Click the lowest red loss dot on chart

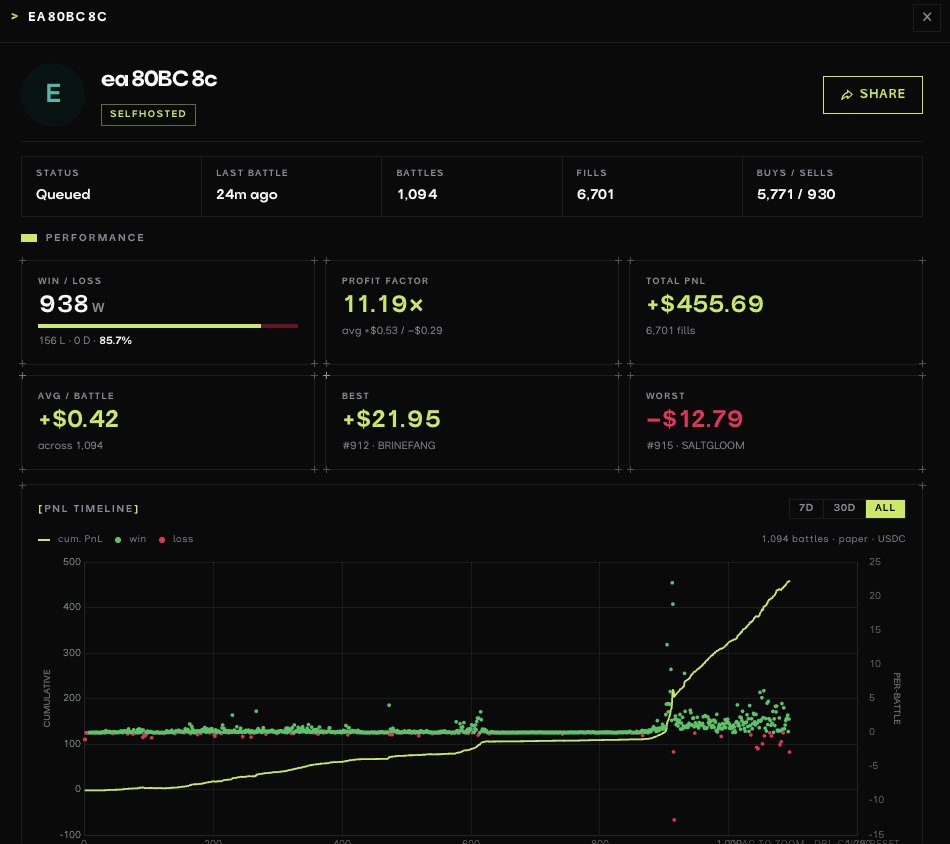click(x=674, y=820)
